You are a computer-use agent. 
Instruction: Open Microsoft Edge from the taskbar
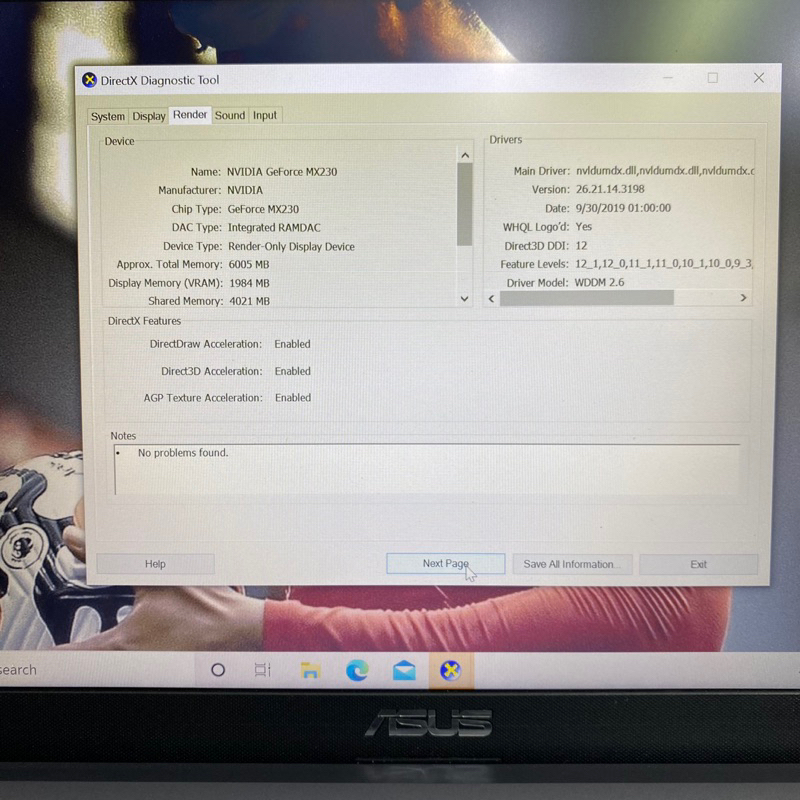pos(357,670)
